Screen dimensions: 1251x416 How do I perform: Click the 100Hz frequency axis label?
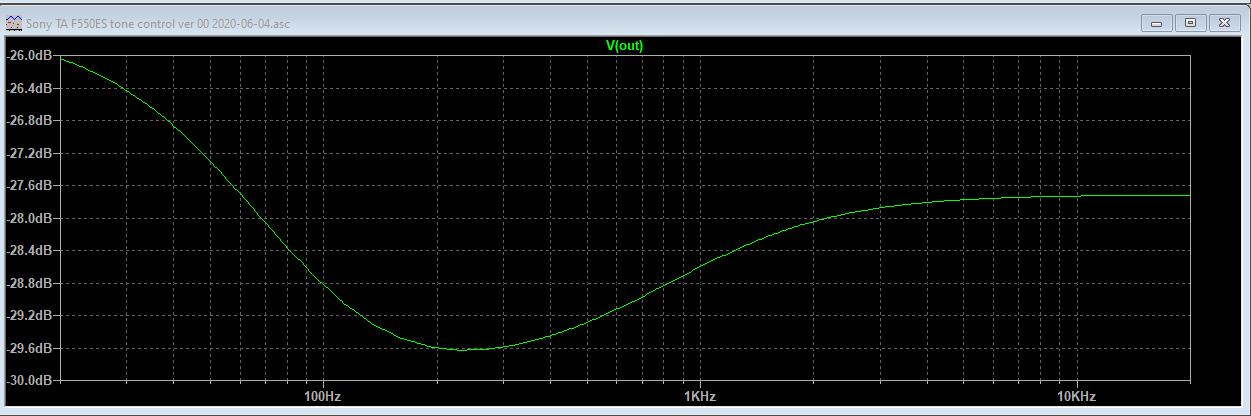click(322, 396)
